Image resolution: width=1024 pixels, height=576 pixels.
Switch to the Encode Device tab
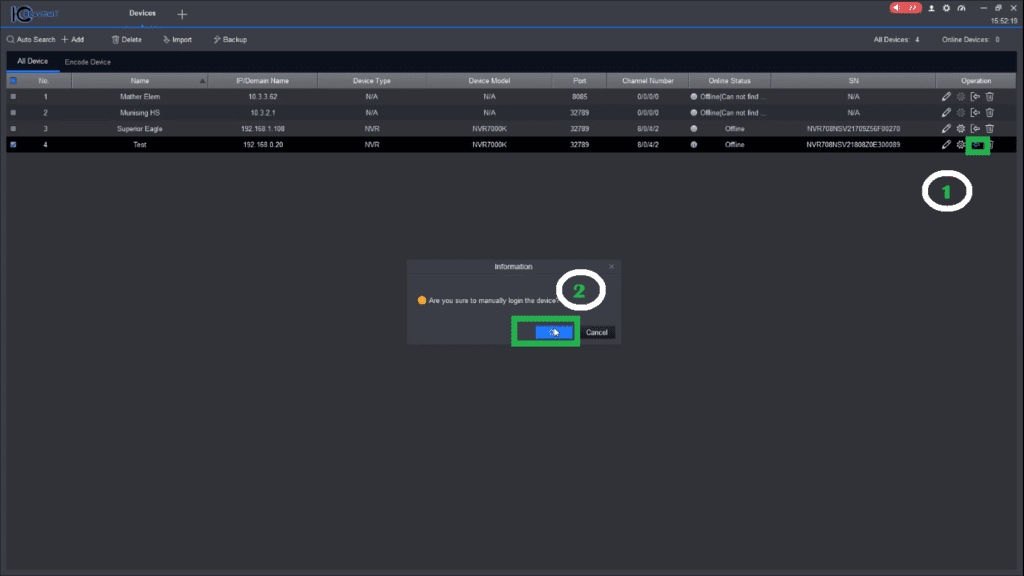pos(89,61)
